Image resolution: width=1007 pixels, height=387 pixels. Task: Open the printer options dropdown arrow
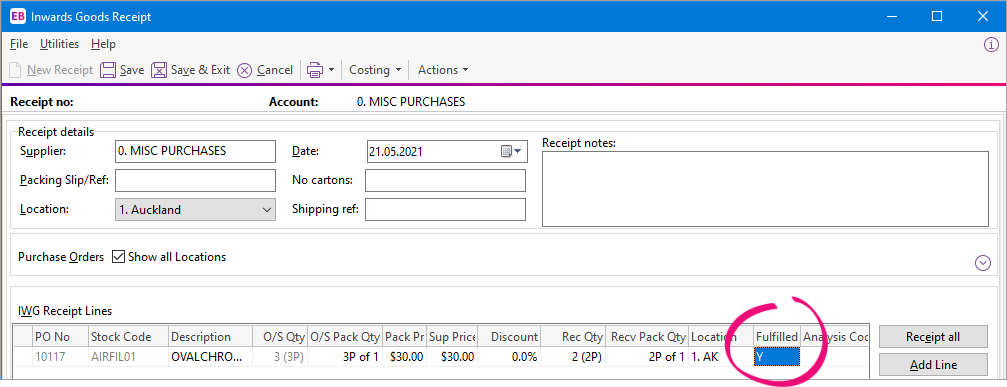click(x=331, y=70)
